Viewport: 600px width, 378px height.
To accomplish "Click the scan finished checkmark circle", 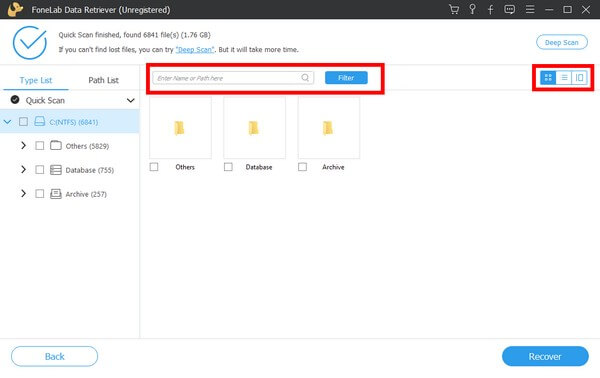I will [30, 42].
